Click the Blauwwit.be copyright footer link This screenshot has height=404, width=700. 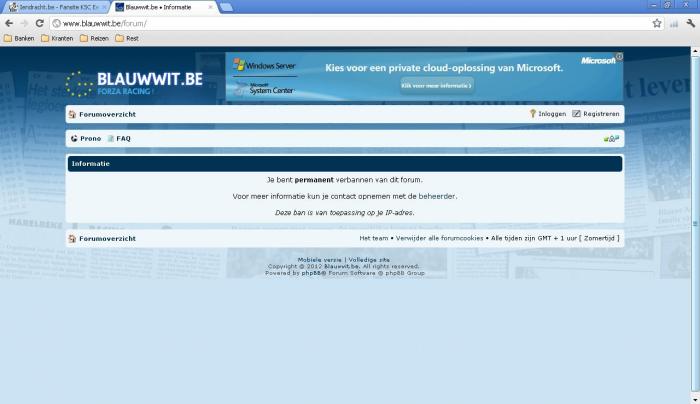[342, 266]
